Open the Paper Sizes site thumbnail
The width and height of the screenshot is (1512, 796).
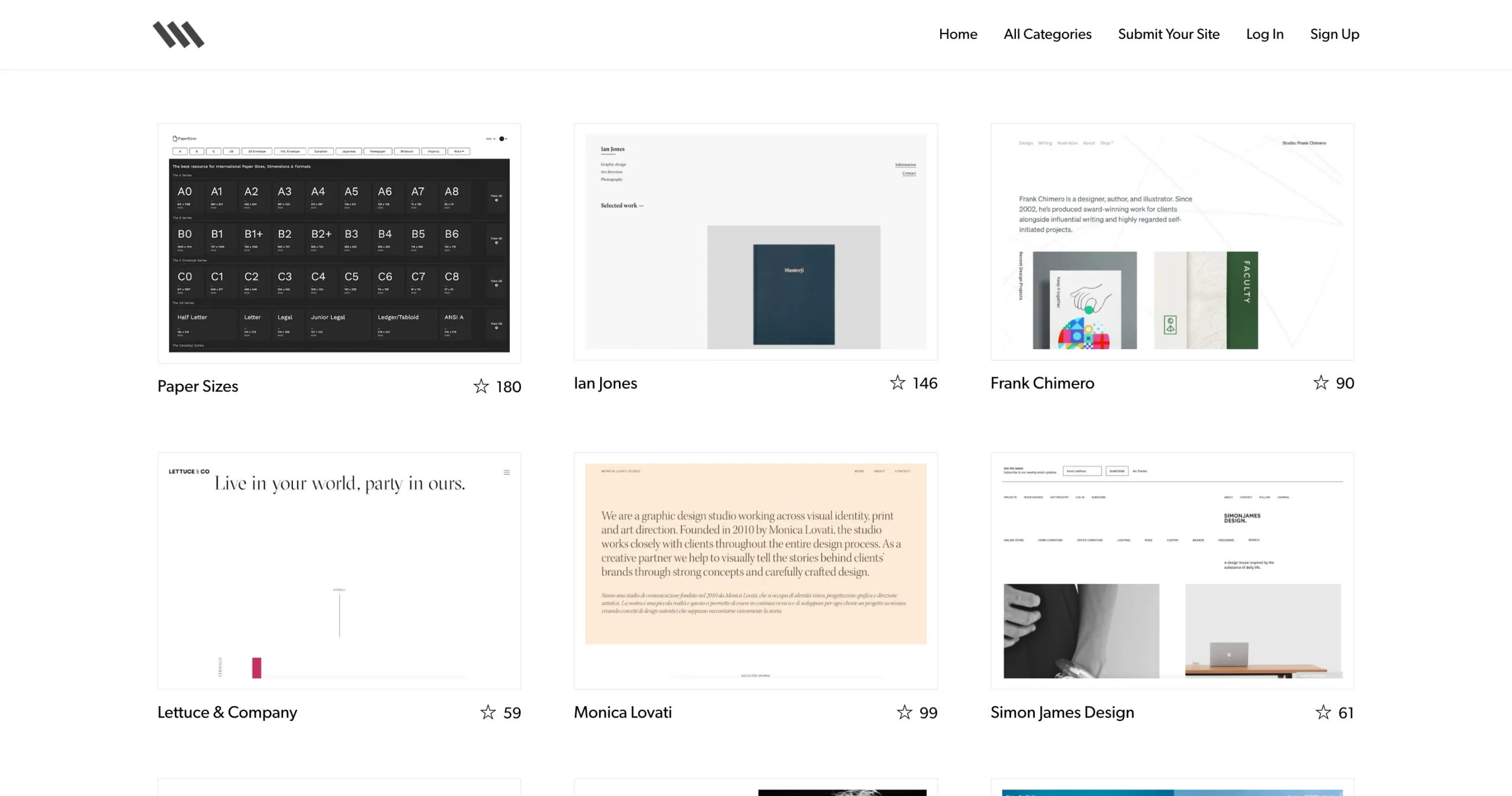pos(339,243)
